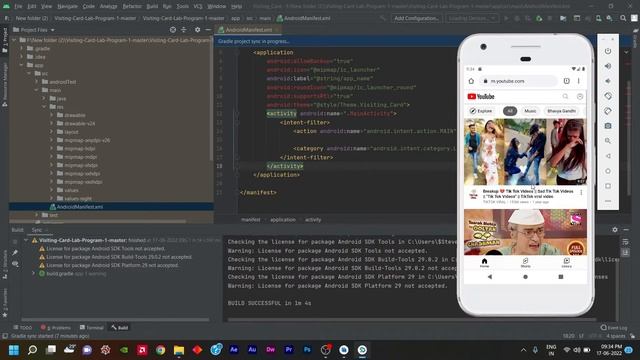
Task: Open the File menu
Action: pos(18,6)
